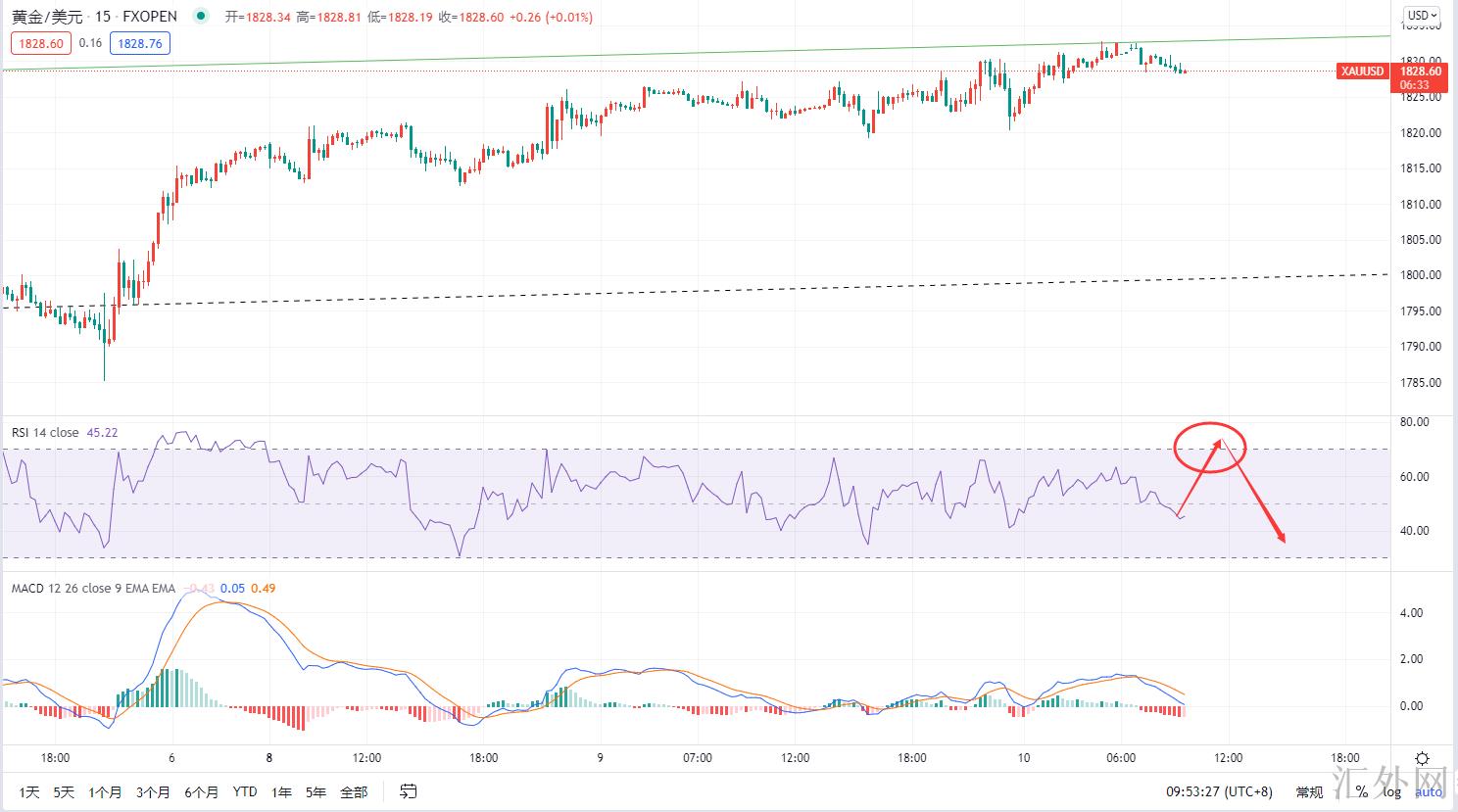1458x812 pixels.
Task: Click the 1785.00 price axis label
Action: point(1422,383)
